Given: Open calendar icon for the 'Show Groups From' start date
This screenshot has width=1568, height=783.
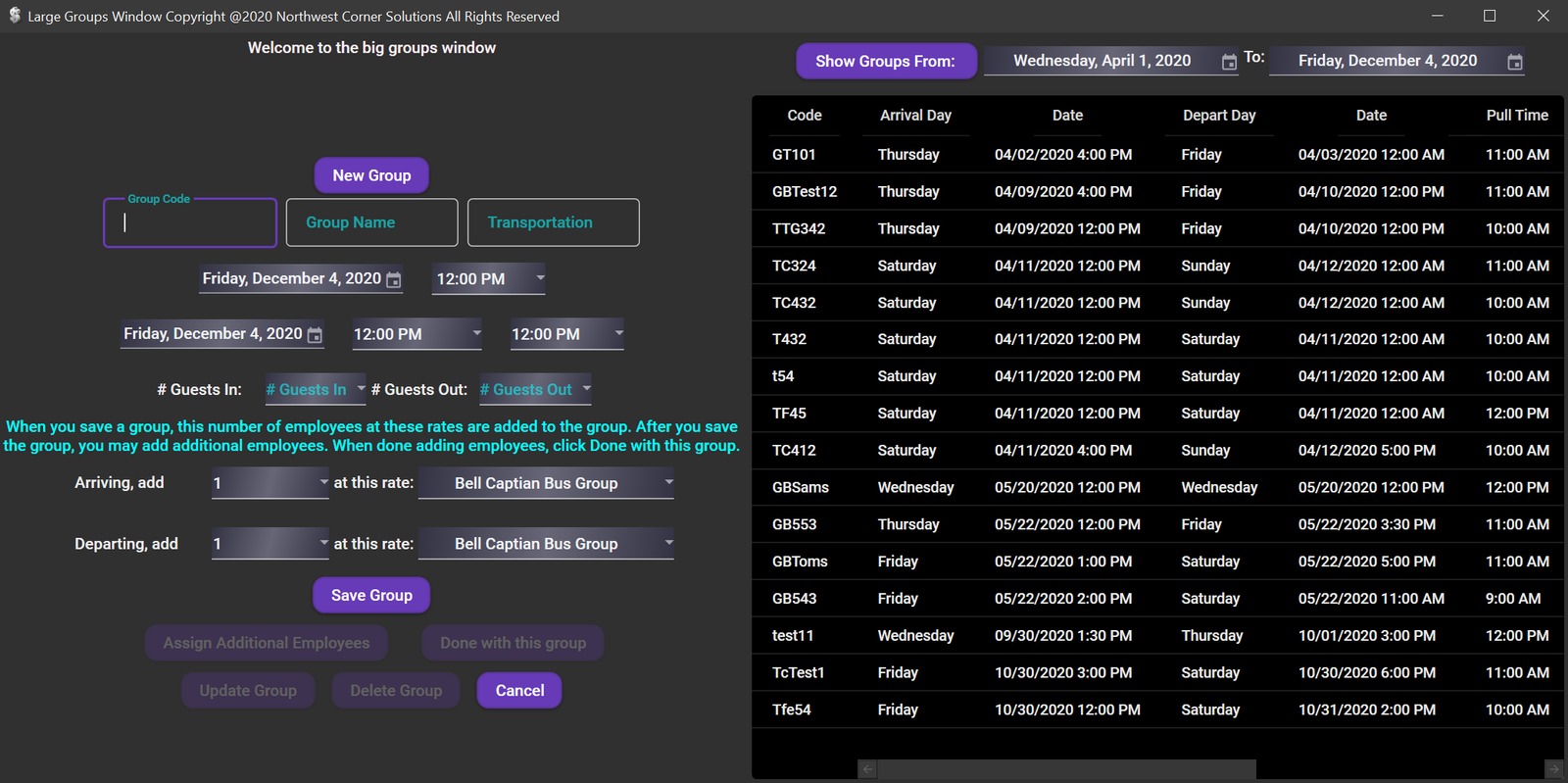Looking at the screenshot, I should pyautogui.click(x=1229, y=62).
